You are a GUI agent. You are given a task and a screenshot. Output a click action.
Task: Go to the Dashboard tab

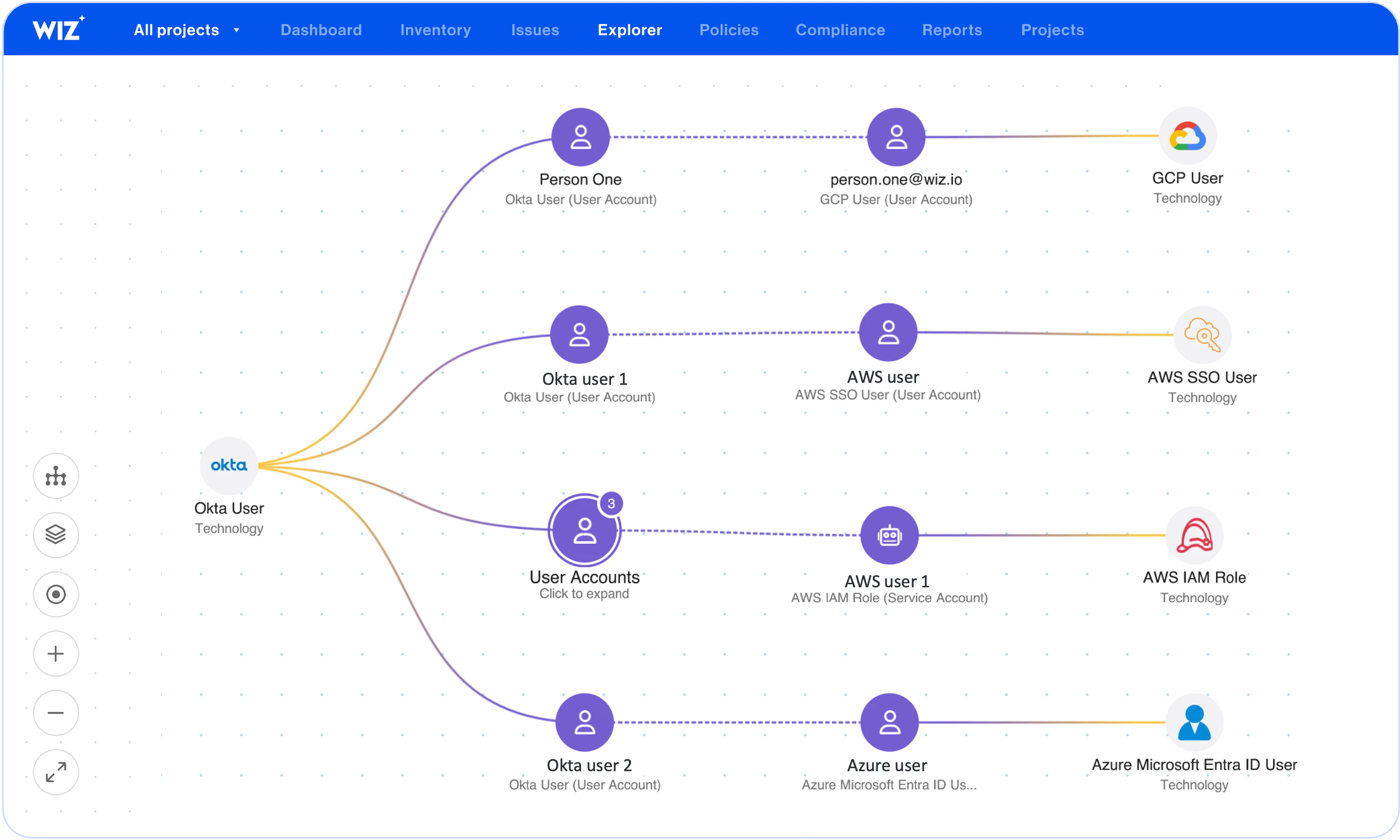[321, 30]
